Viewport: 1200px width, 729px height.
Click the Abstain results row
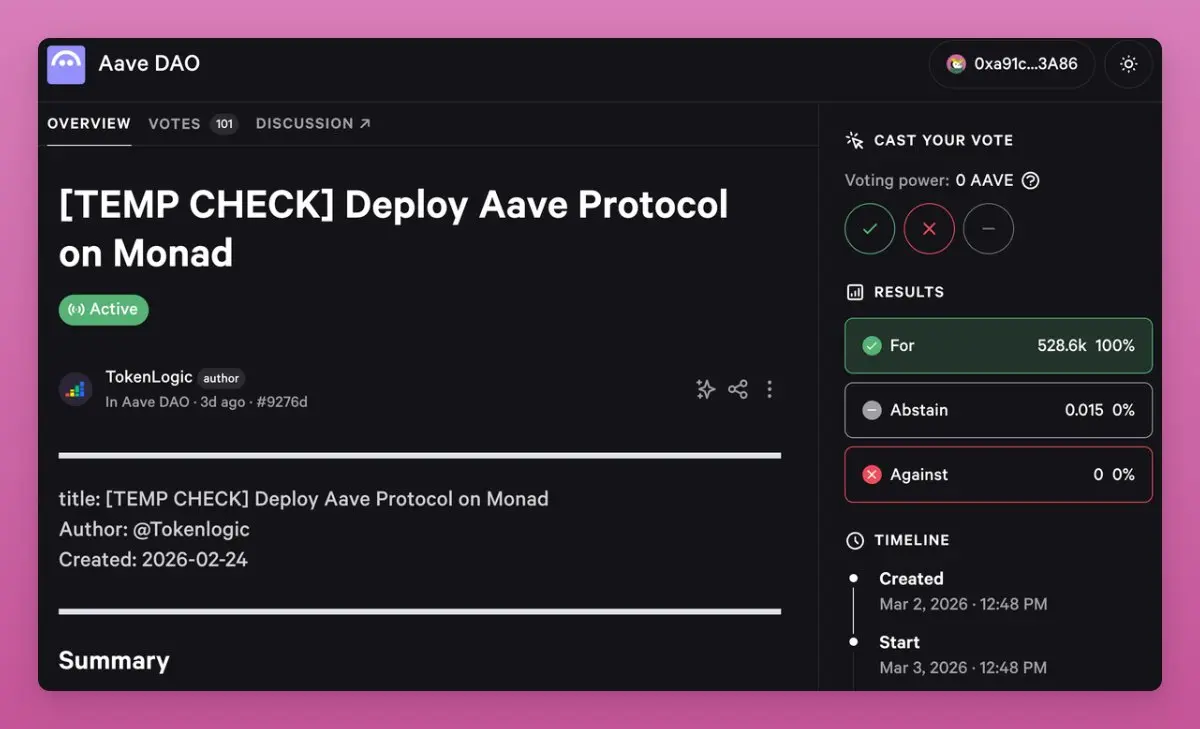click(x=998, y=410)
